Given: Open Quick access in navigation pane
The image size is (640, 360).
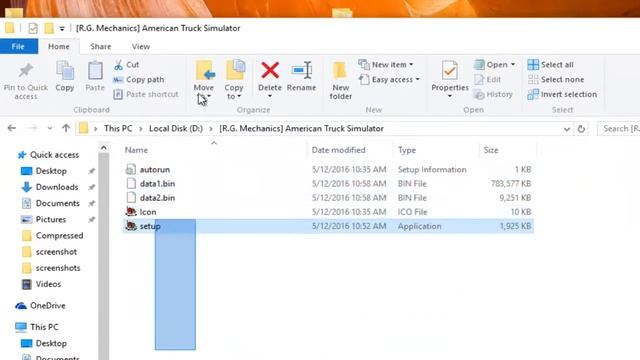Looking at the screenshot, I should click(x=49, y=155).
